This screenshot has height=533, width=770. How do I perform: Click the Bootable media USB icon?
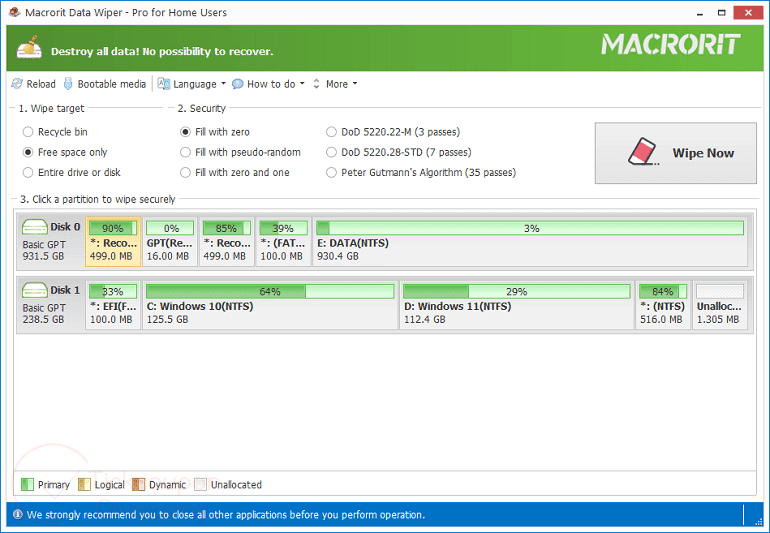click(x=68, y=84)
